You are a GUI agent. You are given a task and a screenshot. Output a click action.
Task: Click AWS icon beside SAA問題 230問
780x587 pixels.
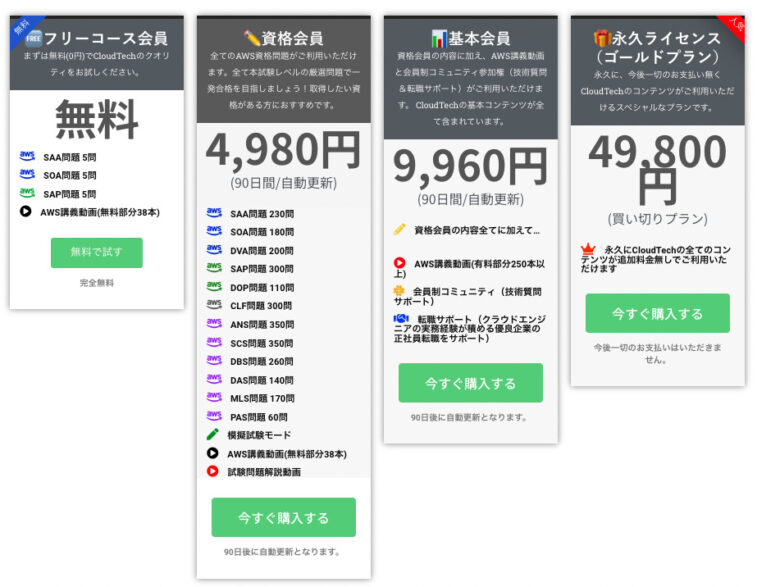pos(214,213)
